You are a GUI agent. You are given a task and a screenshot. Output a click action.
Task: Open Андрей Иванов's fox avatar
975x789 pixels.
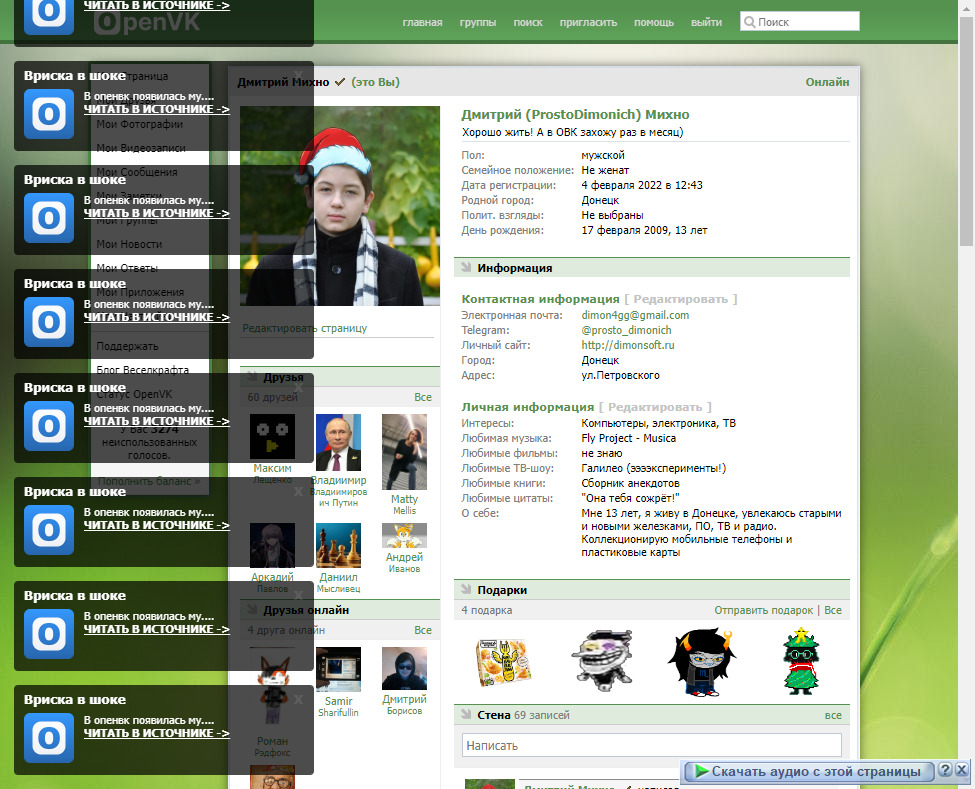click(404, 535)
